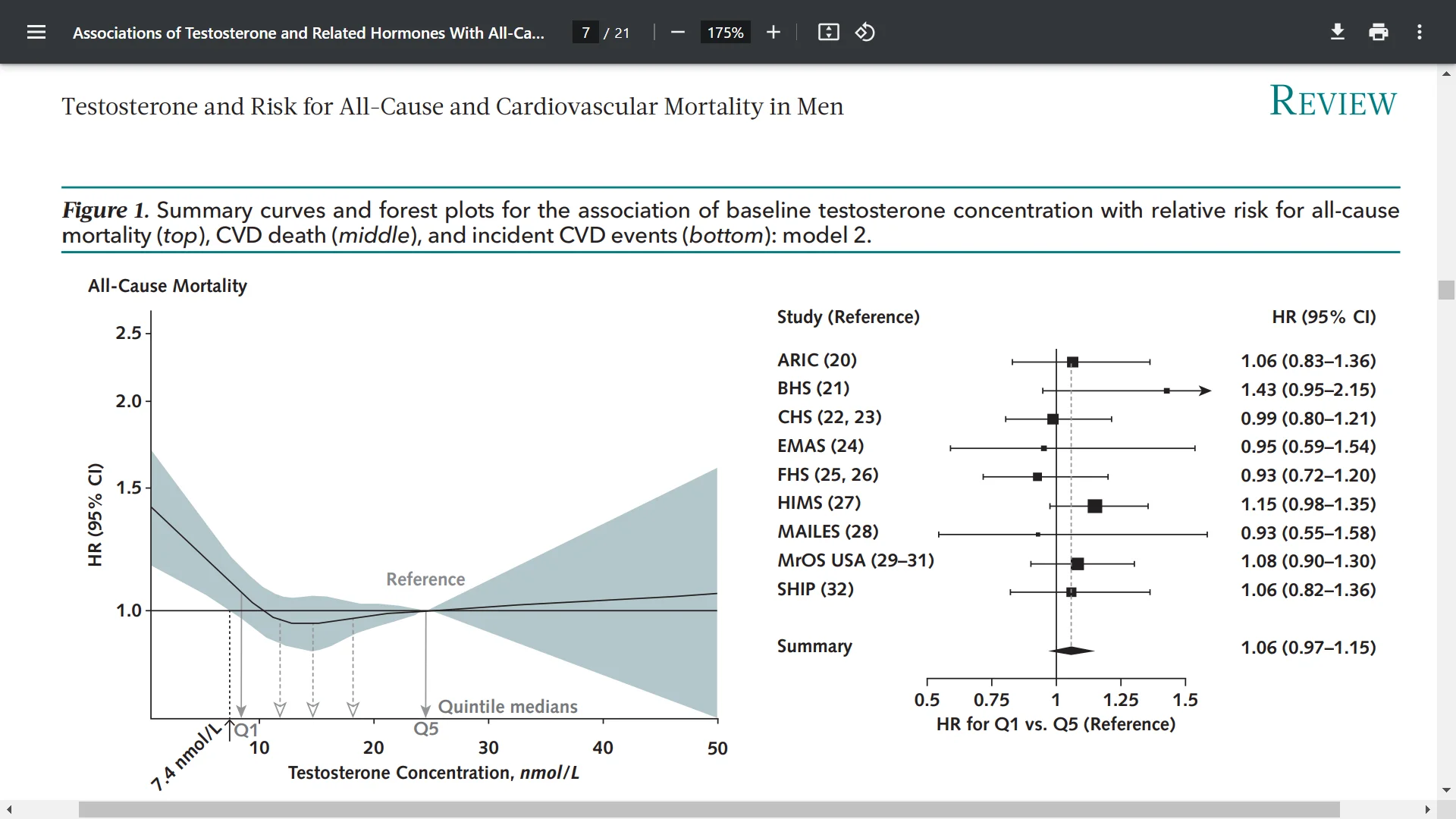This screenshot has width=1456, height=819.
Task: Click the horizontal scrollbar left arrow
Action: 9,810
